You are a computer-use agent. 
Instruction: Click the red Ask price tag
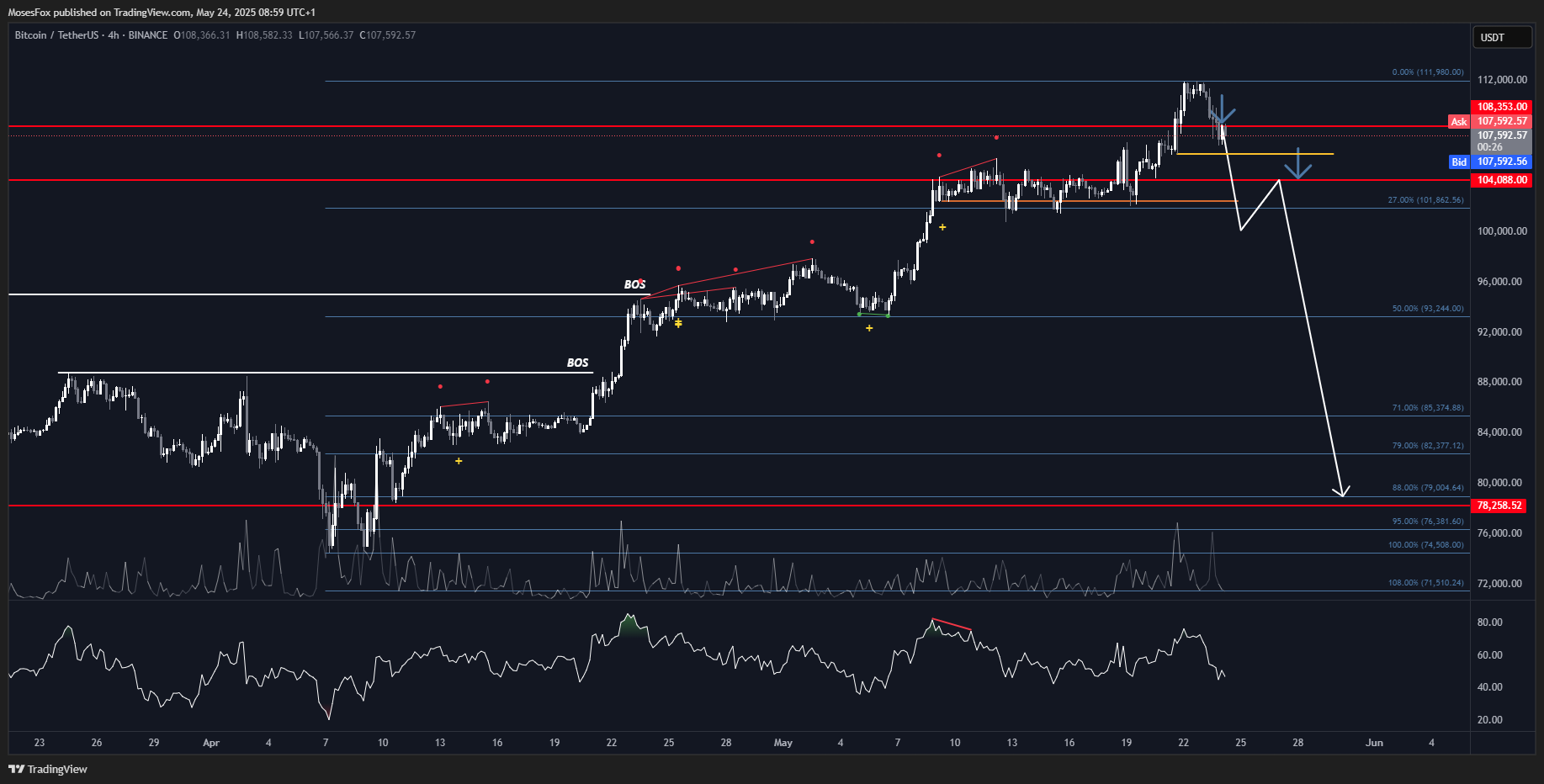click(x=1458, y=122)
